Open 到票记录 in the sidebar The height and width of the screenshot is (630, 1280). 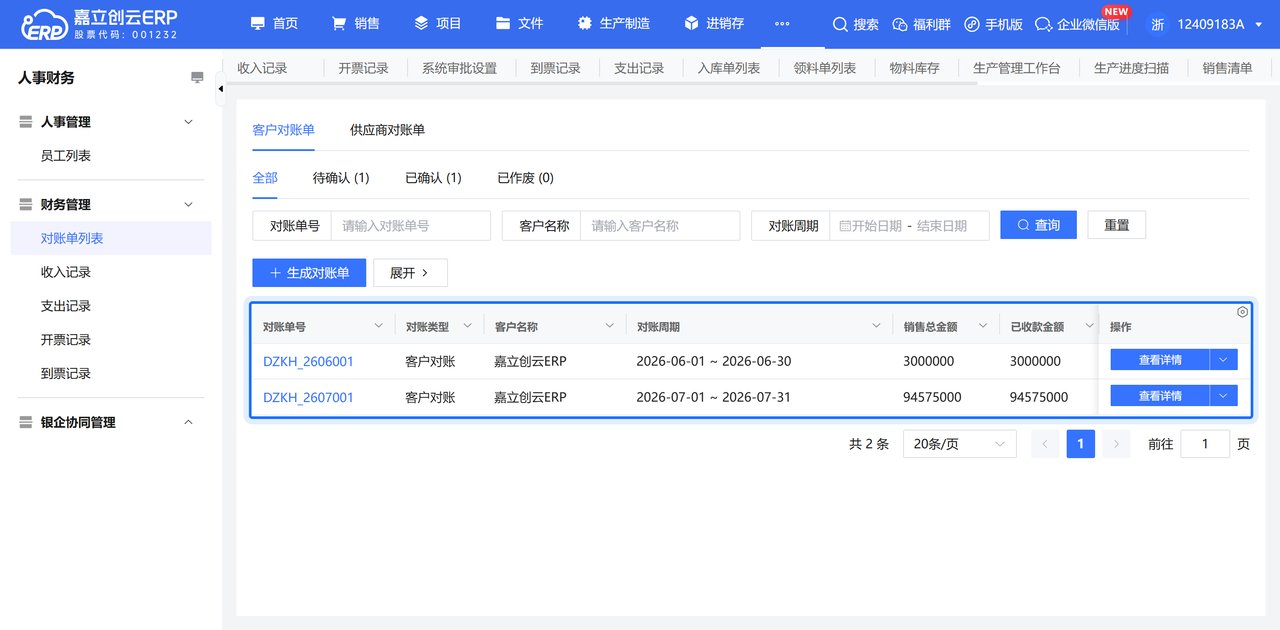tap(66, 373)
